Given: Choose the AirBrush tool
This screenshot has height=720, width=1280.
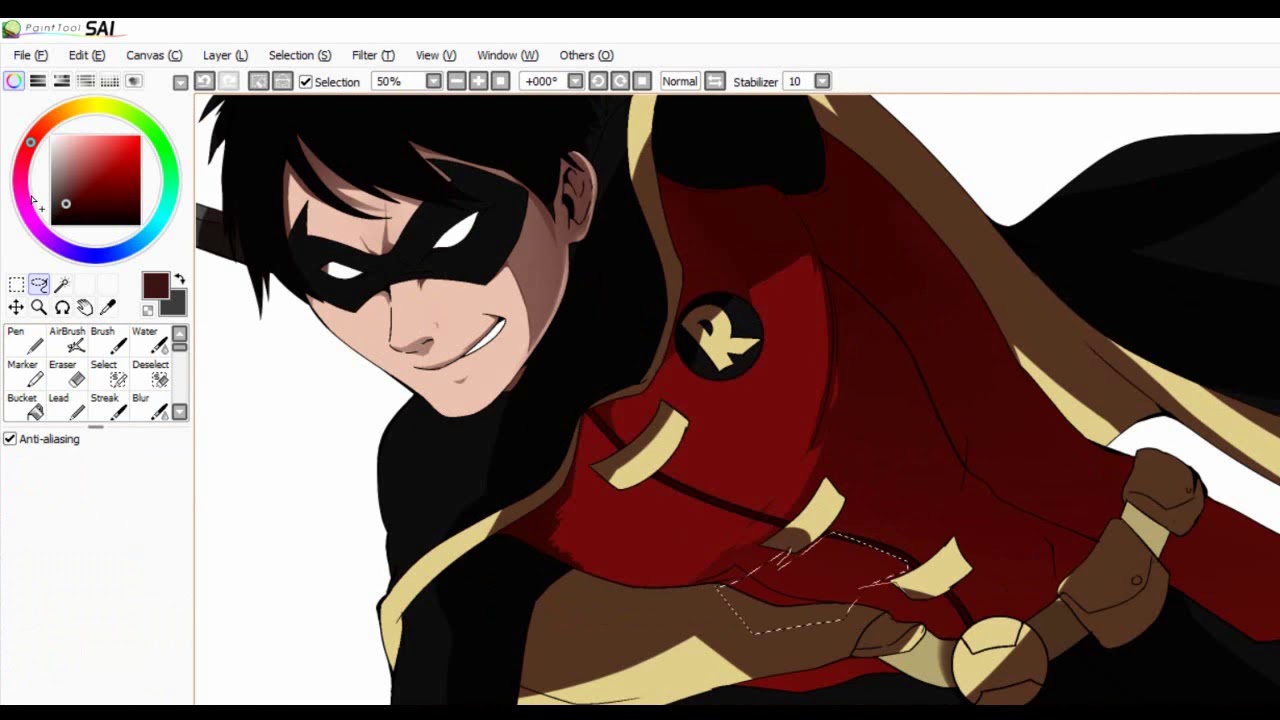Looking at the screenshot, I should pyautogui.click(x=67, y=341).
